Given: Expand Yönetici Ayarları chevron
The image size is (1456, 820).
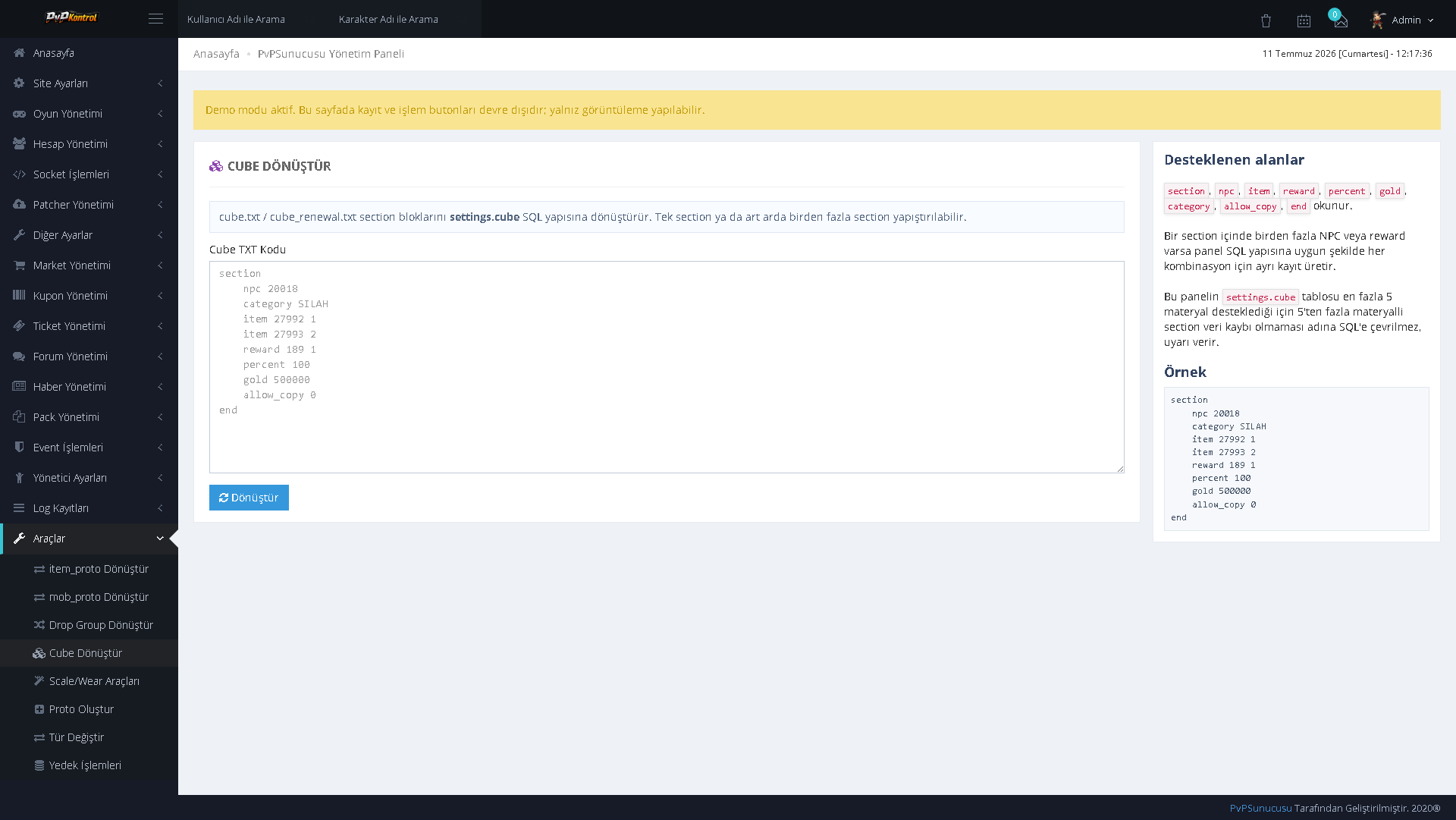Looking at the screenshot, I should click(160, 478).
